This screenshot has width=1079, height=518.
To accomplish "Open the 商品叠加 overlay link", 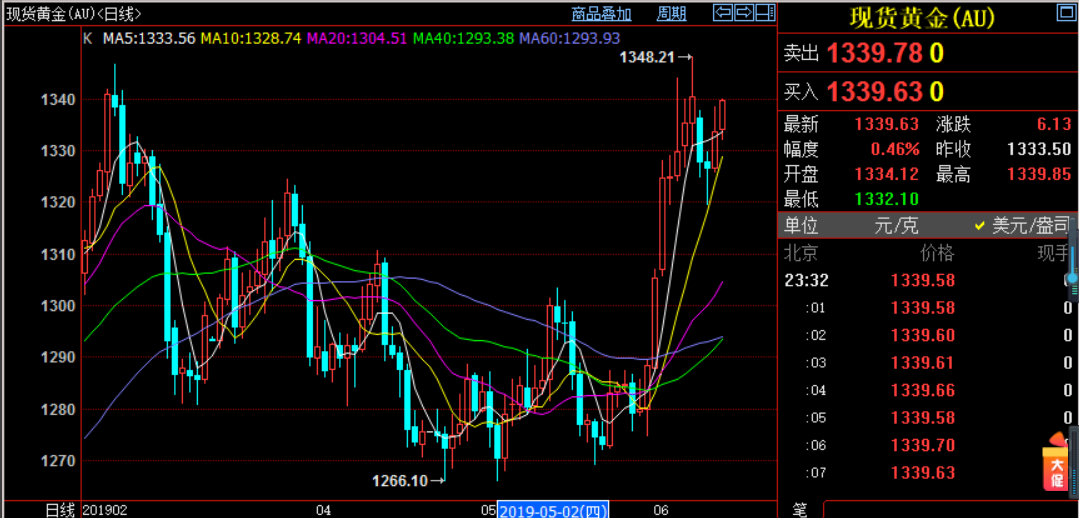I will 601,13.
